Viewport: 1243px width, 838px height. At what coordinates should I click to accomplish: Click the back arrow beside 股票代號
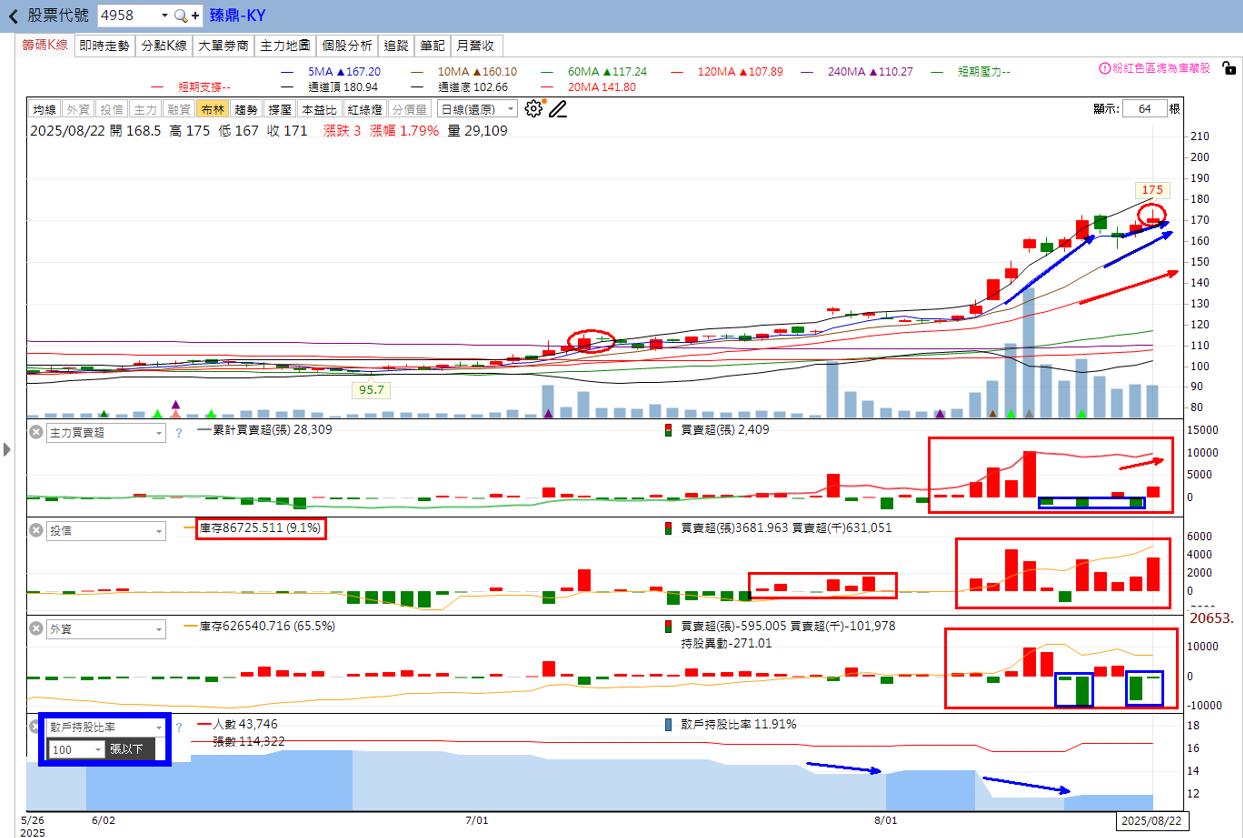(13, 16)
